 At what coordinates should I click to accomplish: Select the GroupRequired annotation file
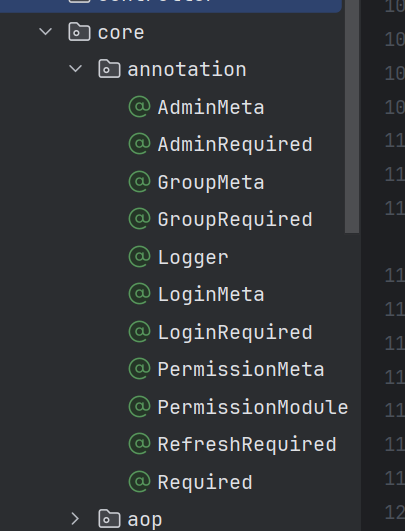235,219
